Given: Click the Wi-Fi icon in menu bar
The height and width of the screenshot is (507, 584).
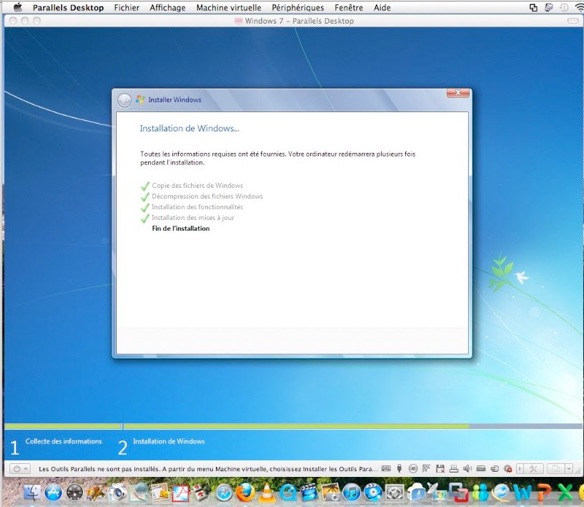Looking at the screenshot, I should (579, 7).
